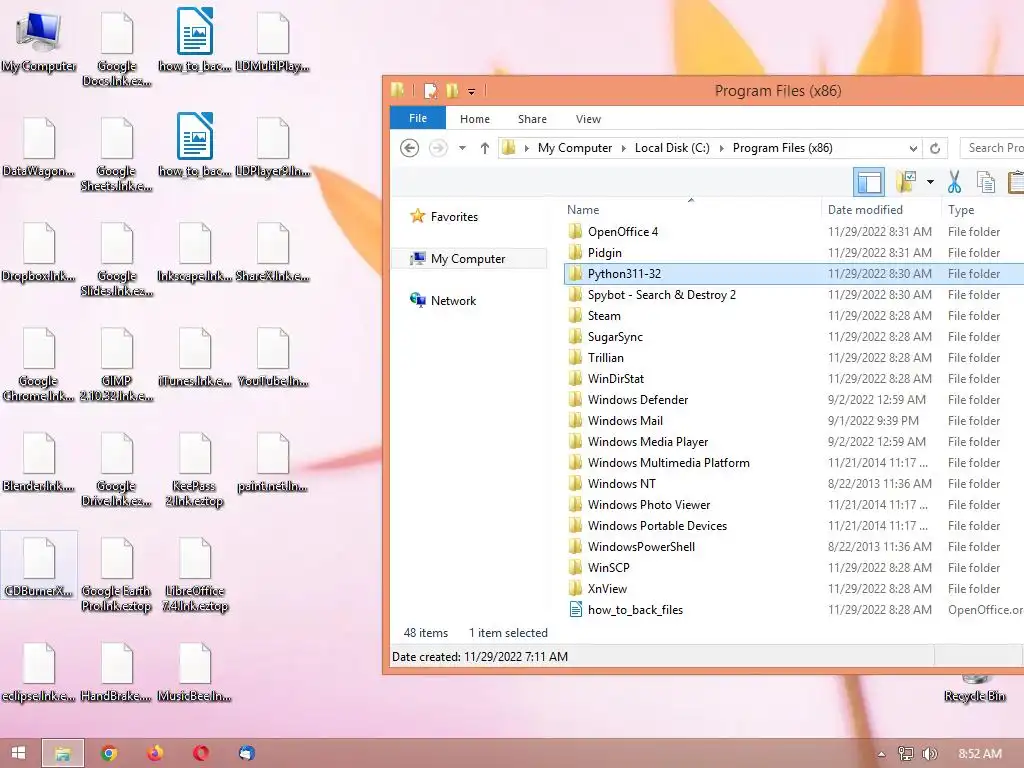Launch Google Chrome from the taskbar

pos(109,753)
